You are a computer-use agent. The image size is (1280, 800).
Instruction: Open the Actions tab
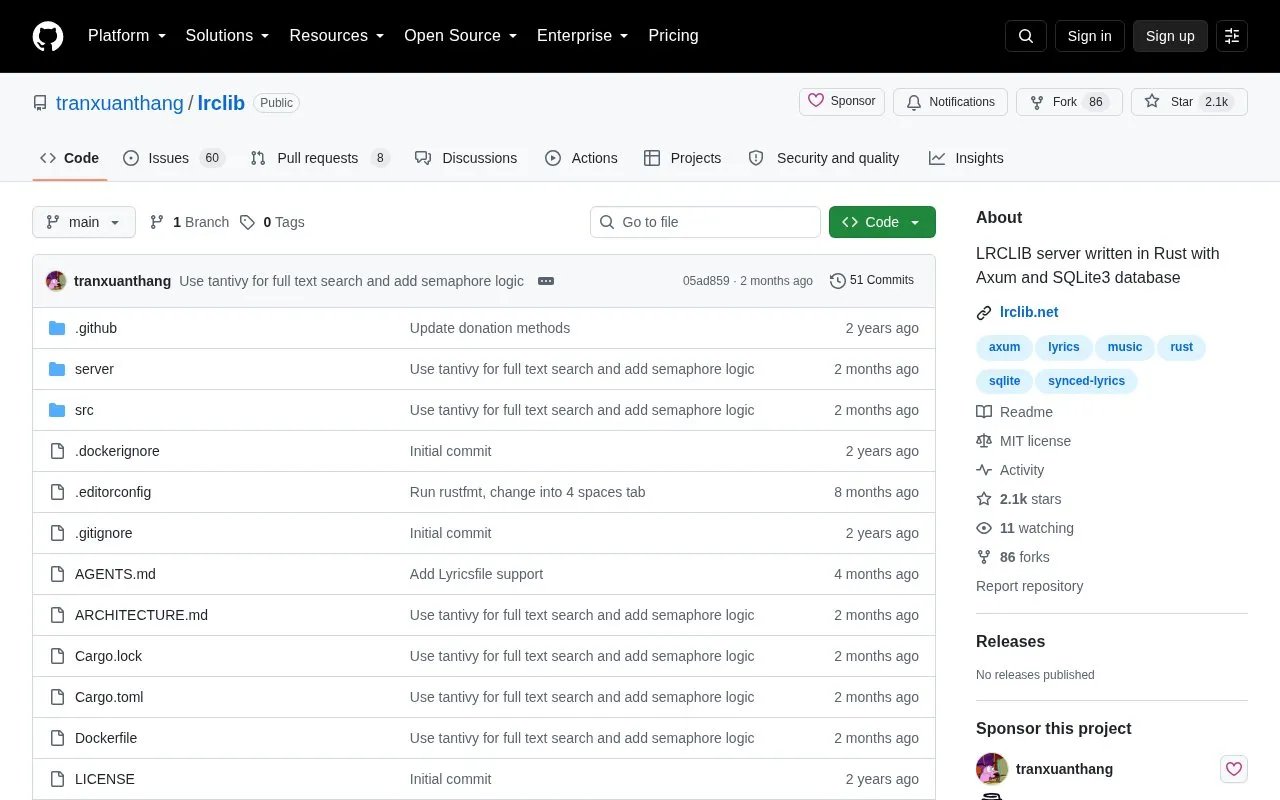[x=581, y=158]
